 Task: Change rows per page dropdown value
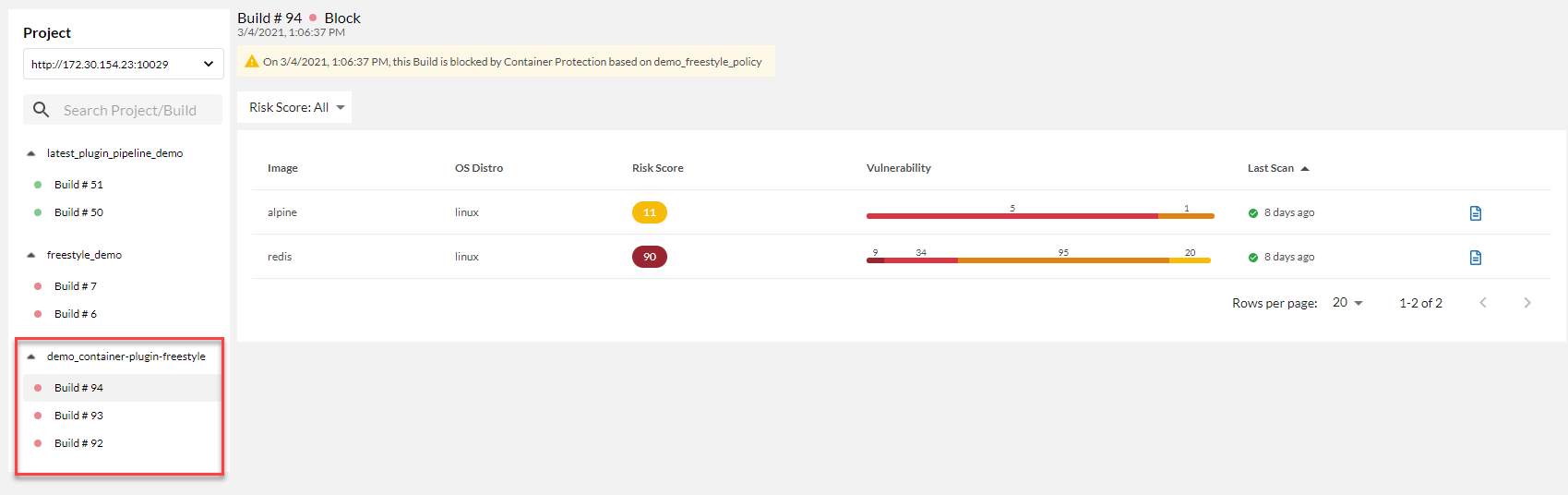1347,303
